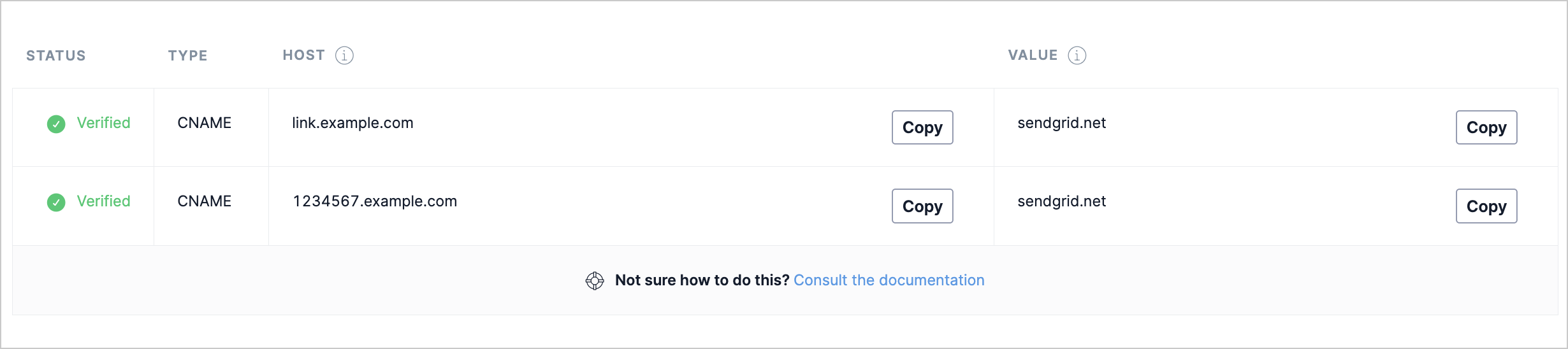
Task: Click the lifebuoy help icon in footer
Action: tap(595, 281)
